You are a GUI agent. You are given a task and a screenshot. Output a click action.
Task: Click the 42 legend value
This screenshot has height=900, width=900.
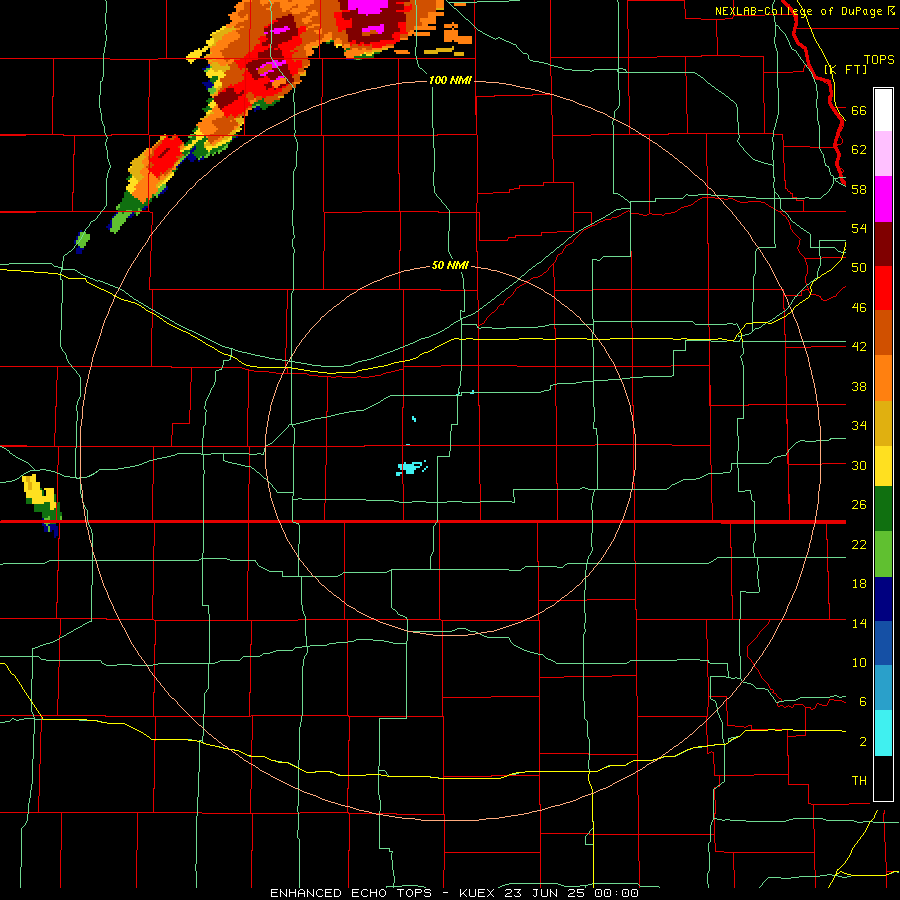(859, 347)
